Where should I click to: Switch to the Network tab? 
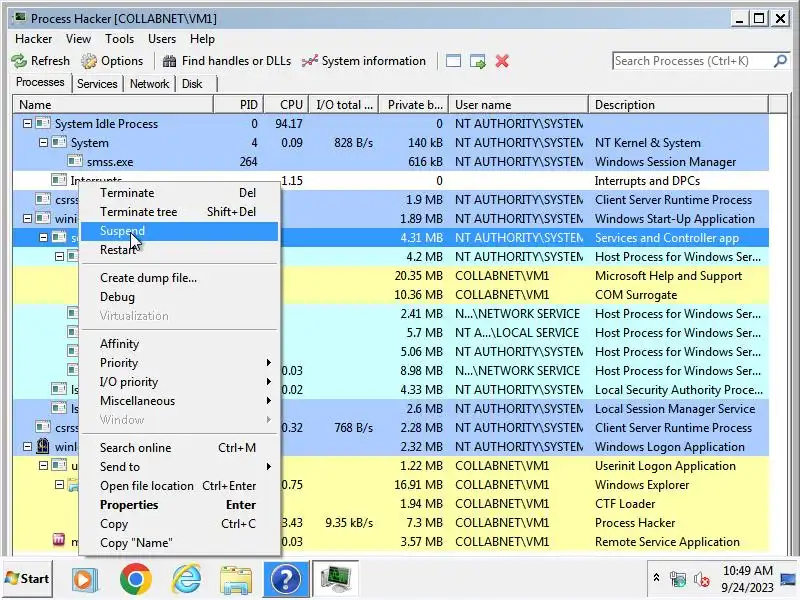click(x=149, y=84)
